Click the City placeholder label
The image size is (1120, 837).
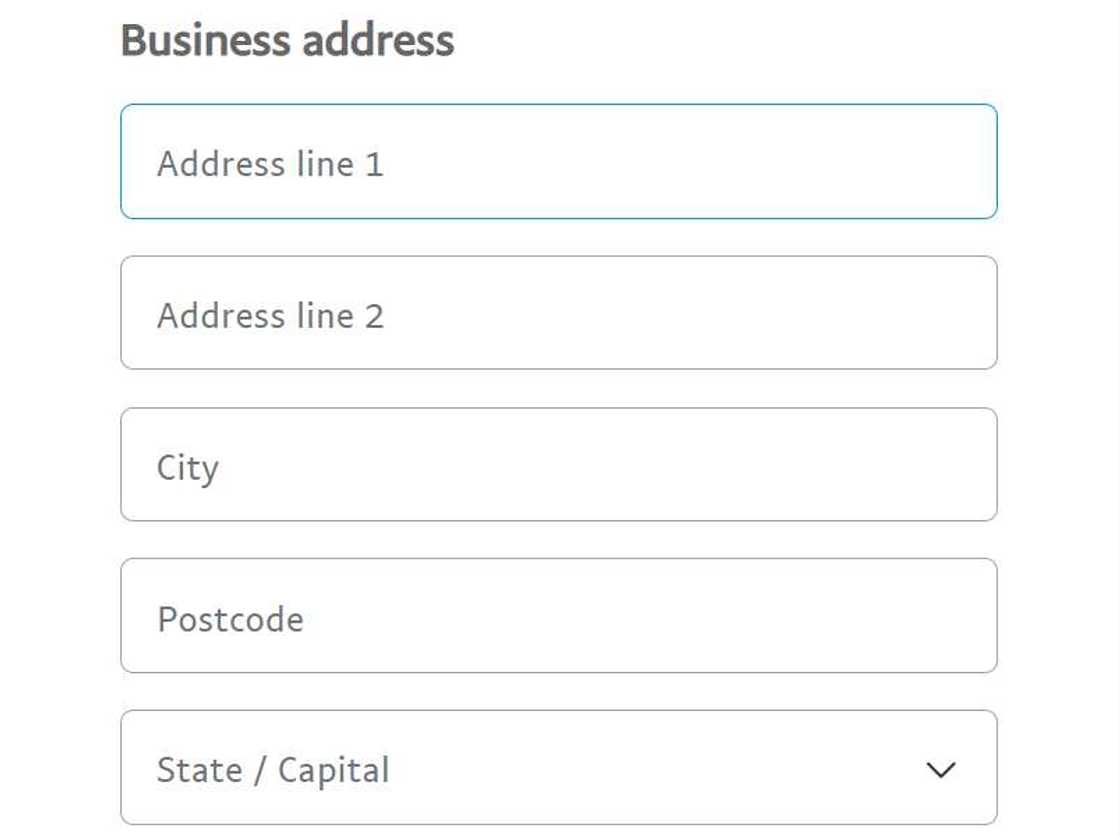(x=189, y=466)
